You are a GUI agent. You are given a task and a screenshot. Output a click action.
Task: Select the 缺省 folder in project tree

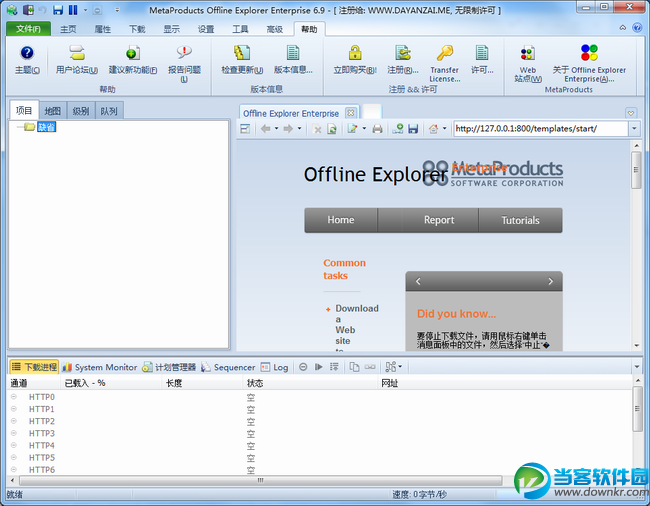[46, 127]
